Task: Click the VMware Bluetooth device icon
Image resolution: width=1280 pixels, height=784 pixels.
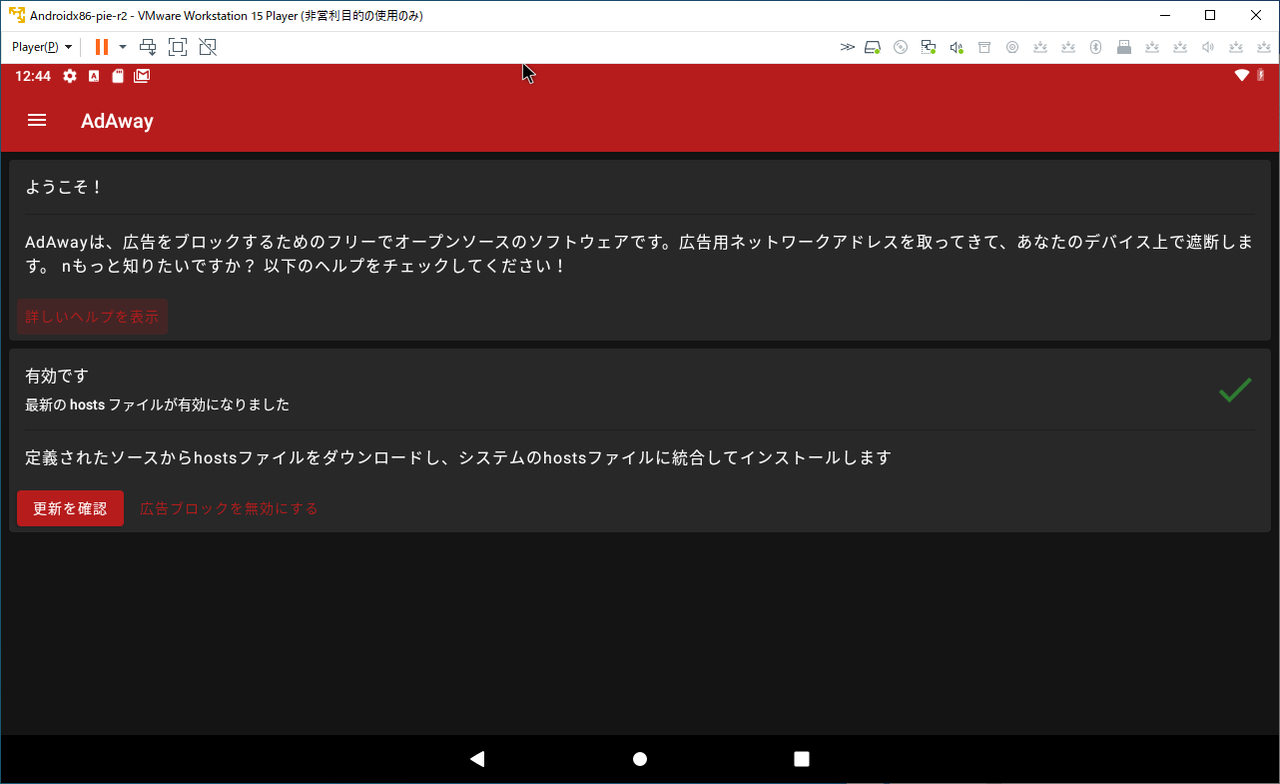Action: click(1095, 46)
